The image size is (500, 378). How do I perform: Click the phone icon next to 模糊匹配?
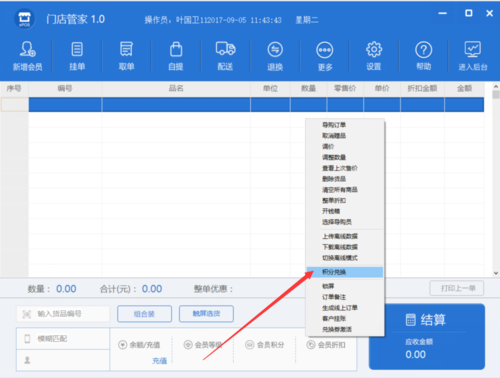tap(27, 339)
